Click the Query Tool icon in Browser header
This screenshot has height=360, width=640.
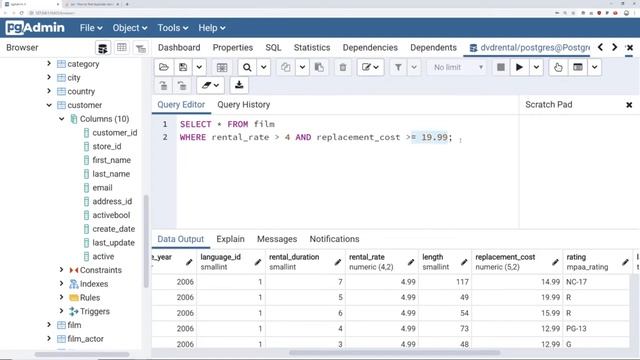pos(103,48)
